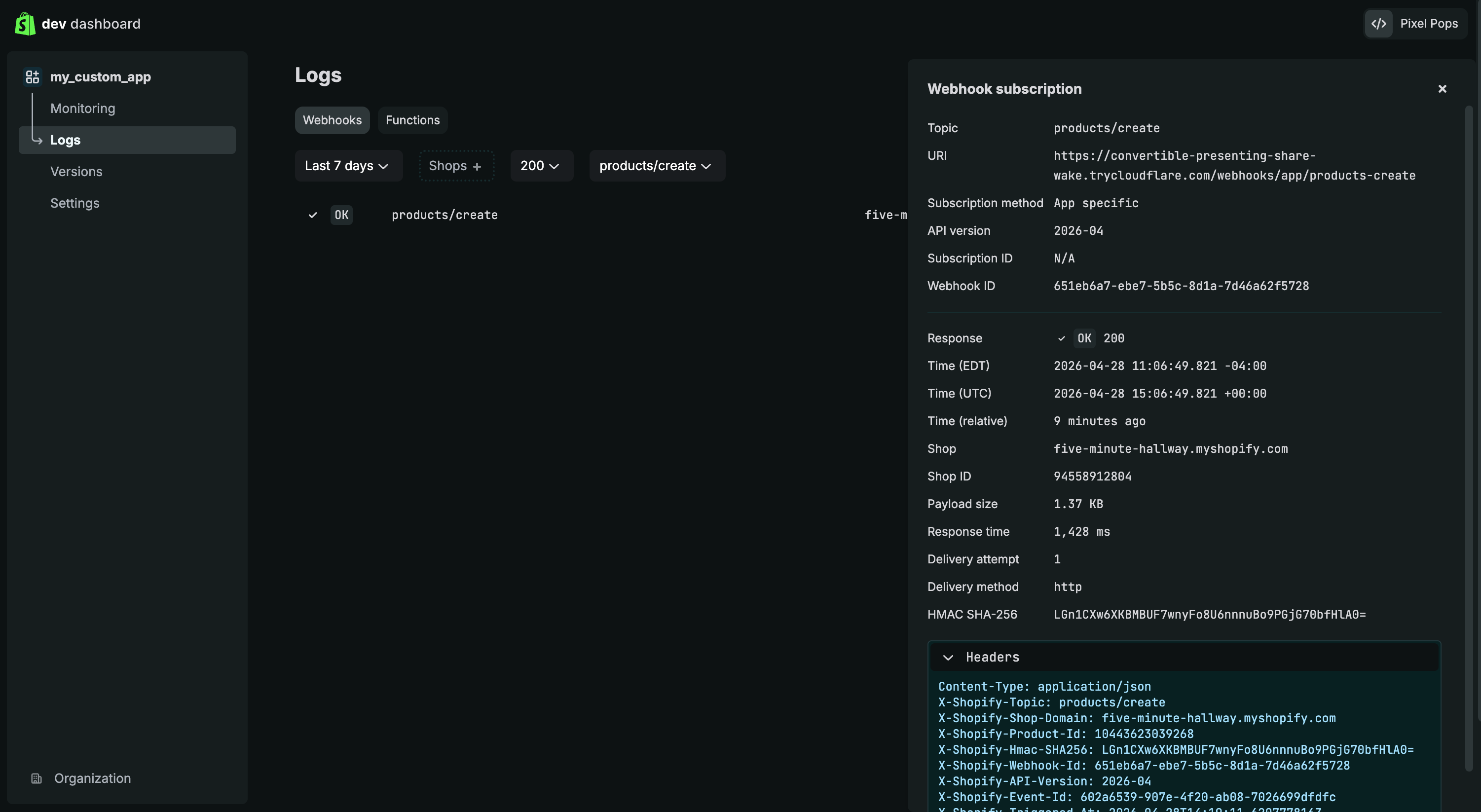Click the Pixel Pops account button
The width and height of the screenshot is (1481, 812).
click(x=1415, y=24)
